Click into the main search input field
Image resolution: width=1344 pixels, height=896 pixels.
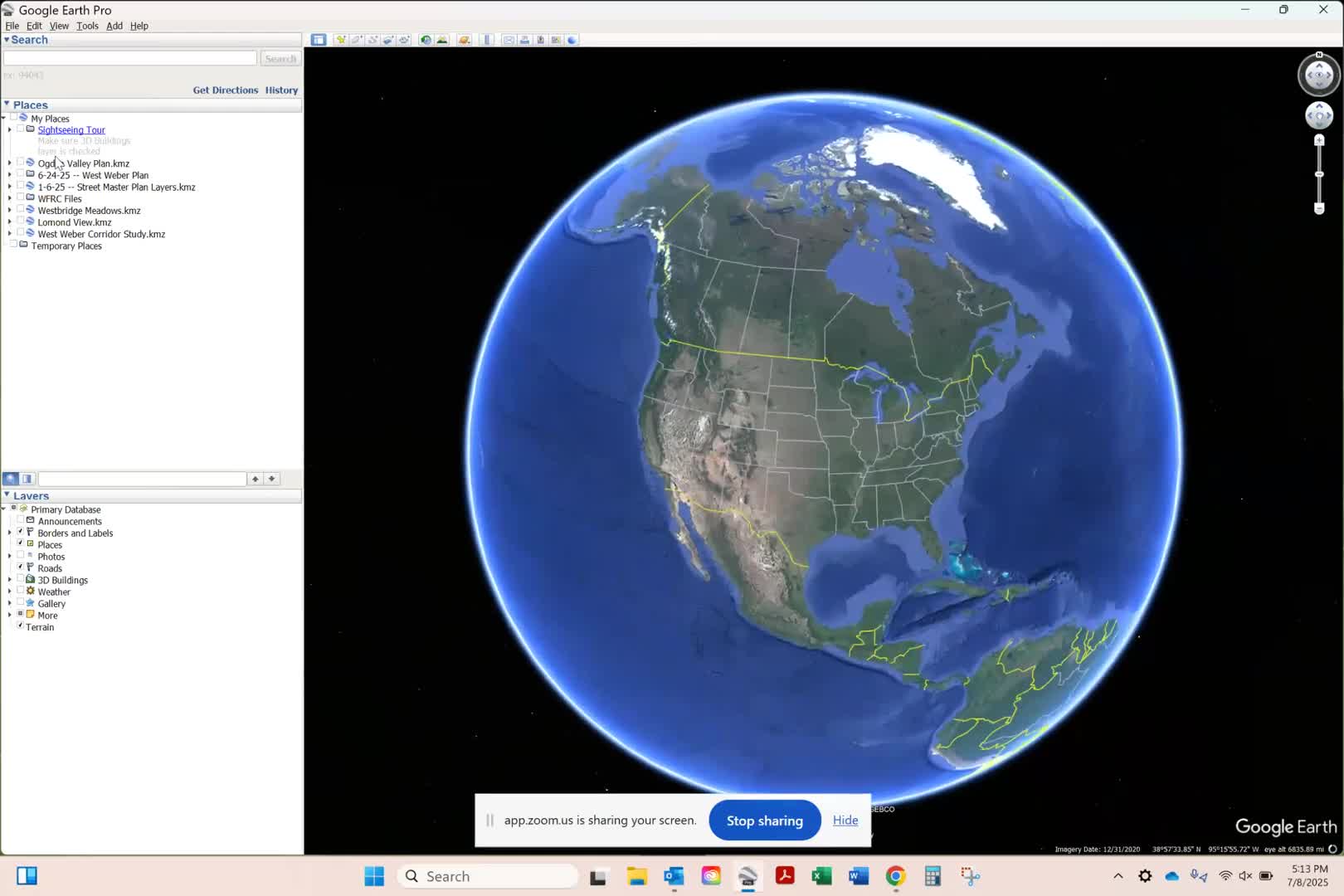pyautogui.click(x=130, y=58)
